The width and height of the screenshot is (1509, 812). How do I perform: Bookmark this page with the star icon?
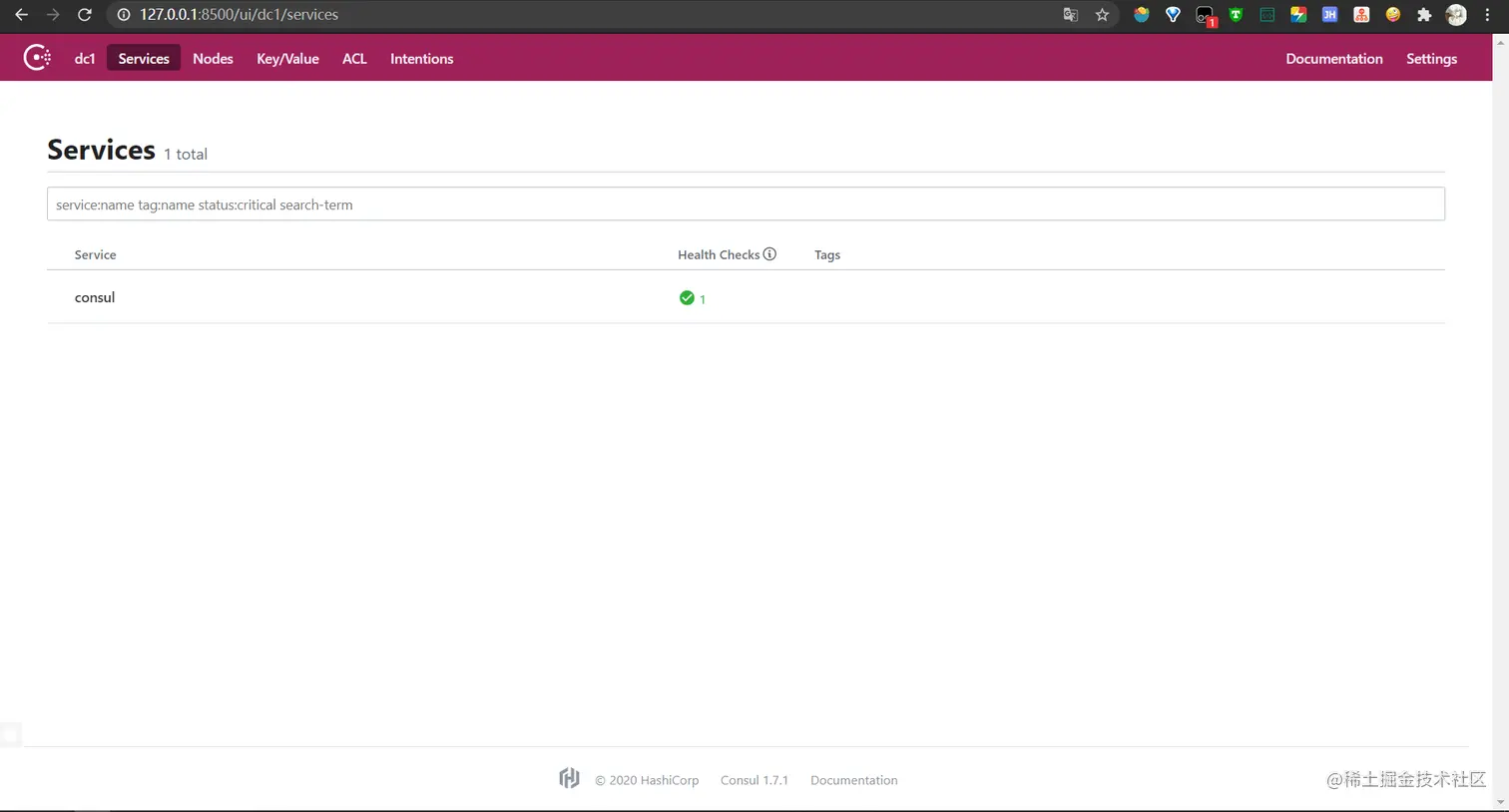click(x=1102, y=15)
